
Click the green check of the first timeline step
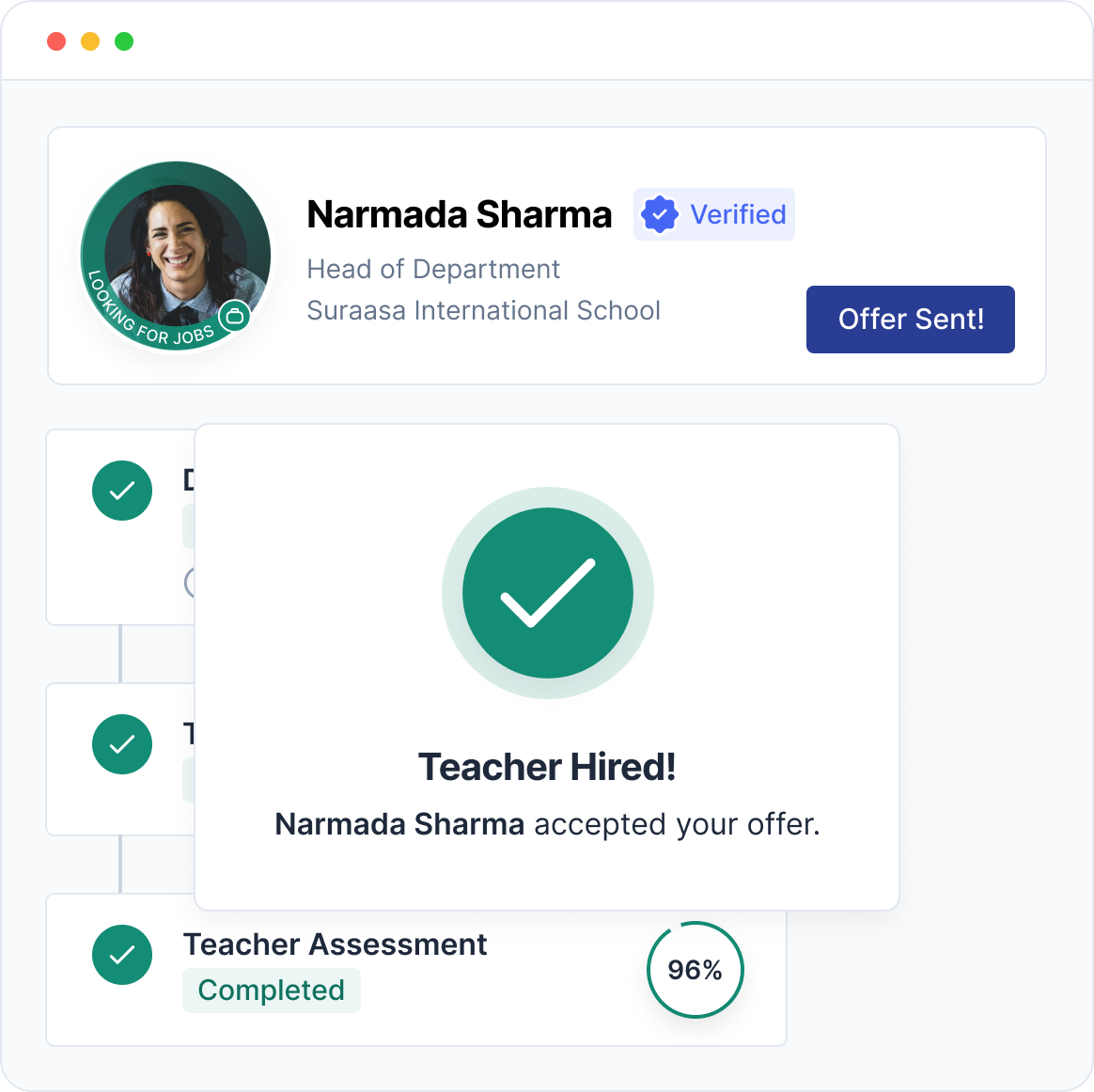point(122,491)
